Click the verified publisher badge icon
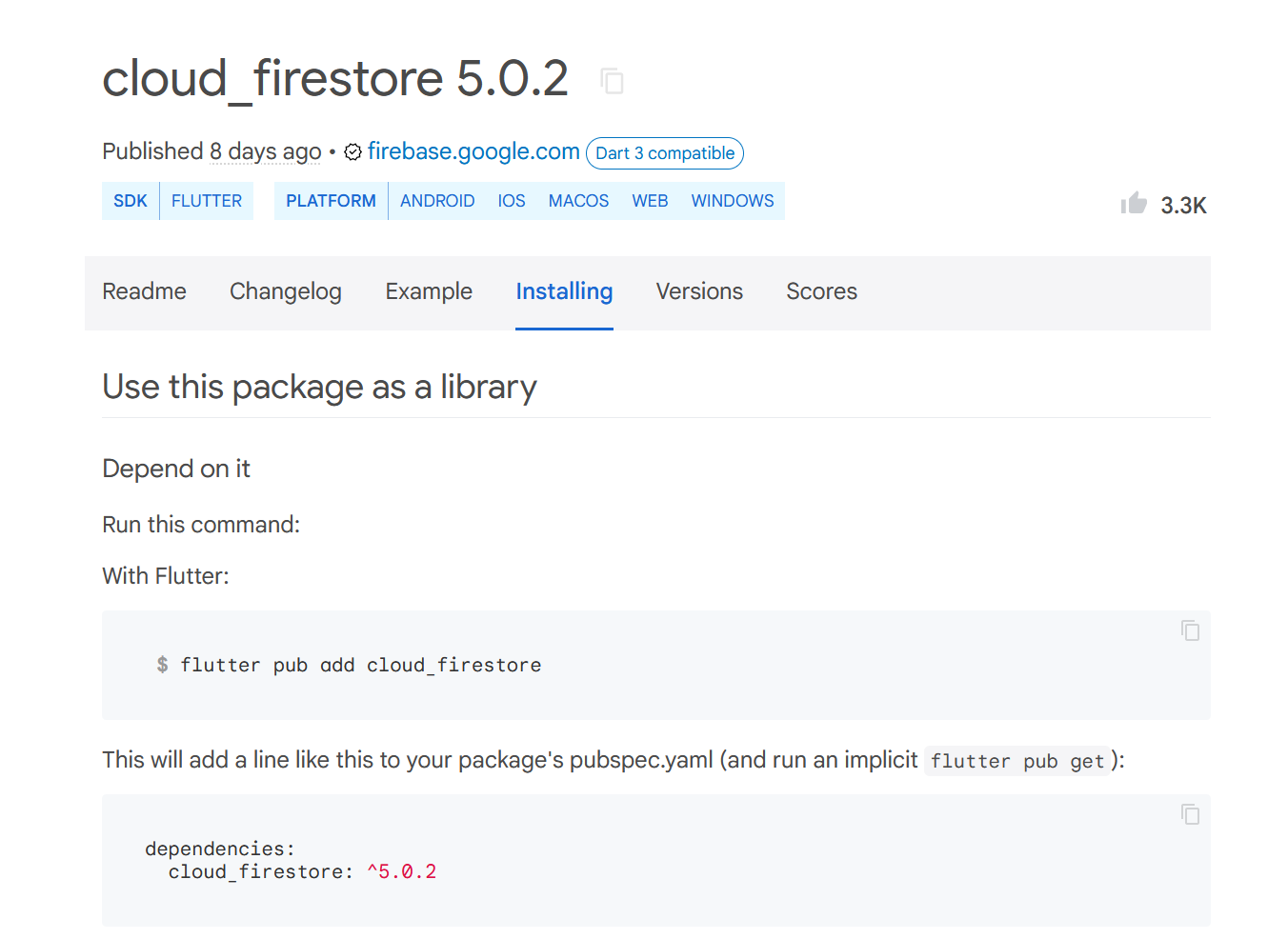The image size is (1288, 939). click(352, 151)
